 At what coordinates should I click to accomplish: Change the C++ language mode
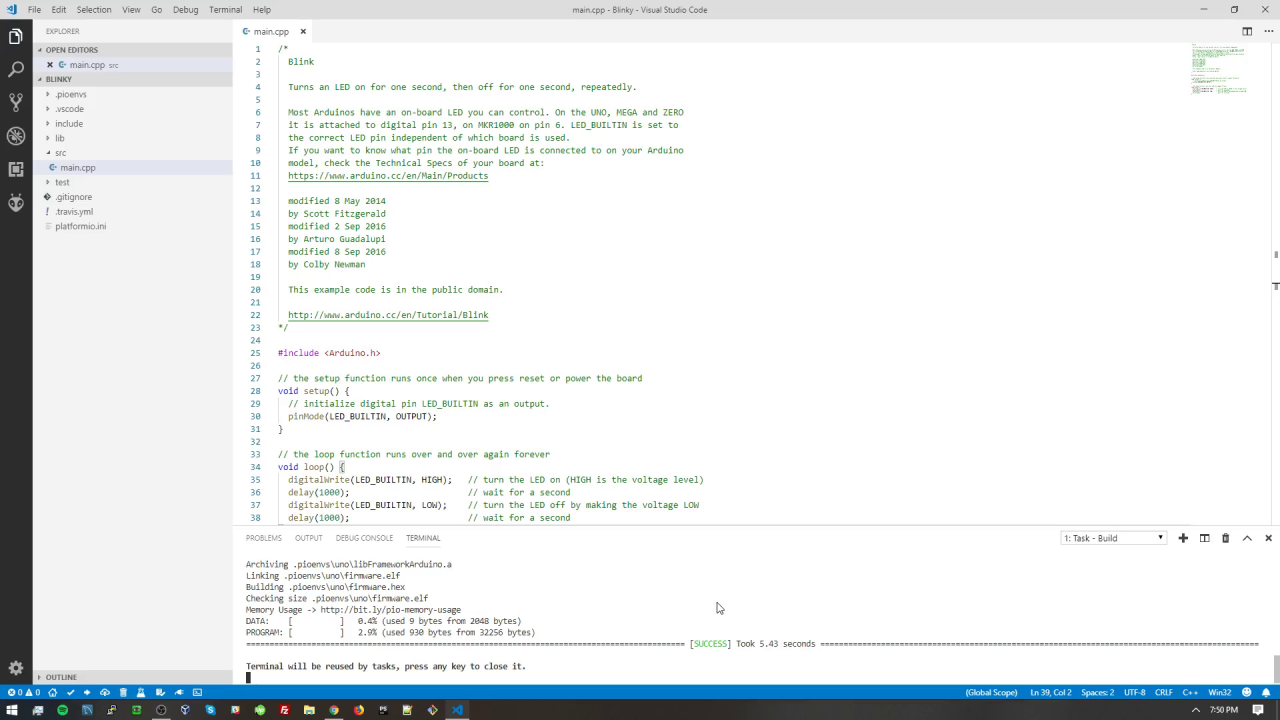click(x=1190, y=692)
